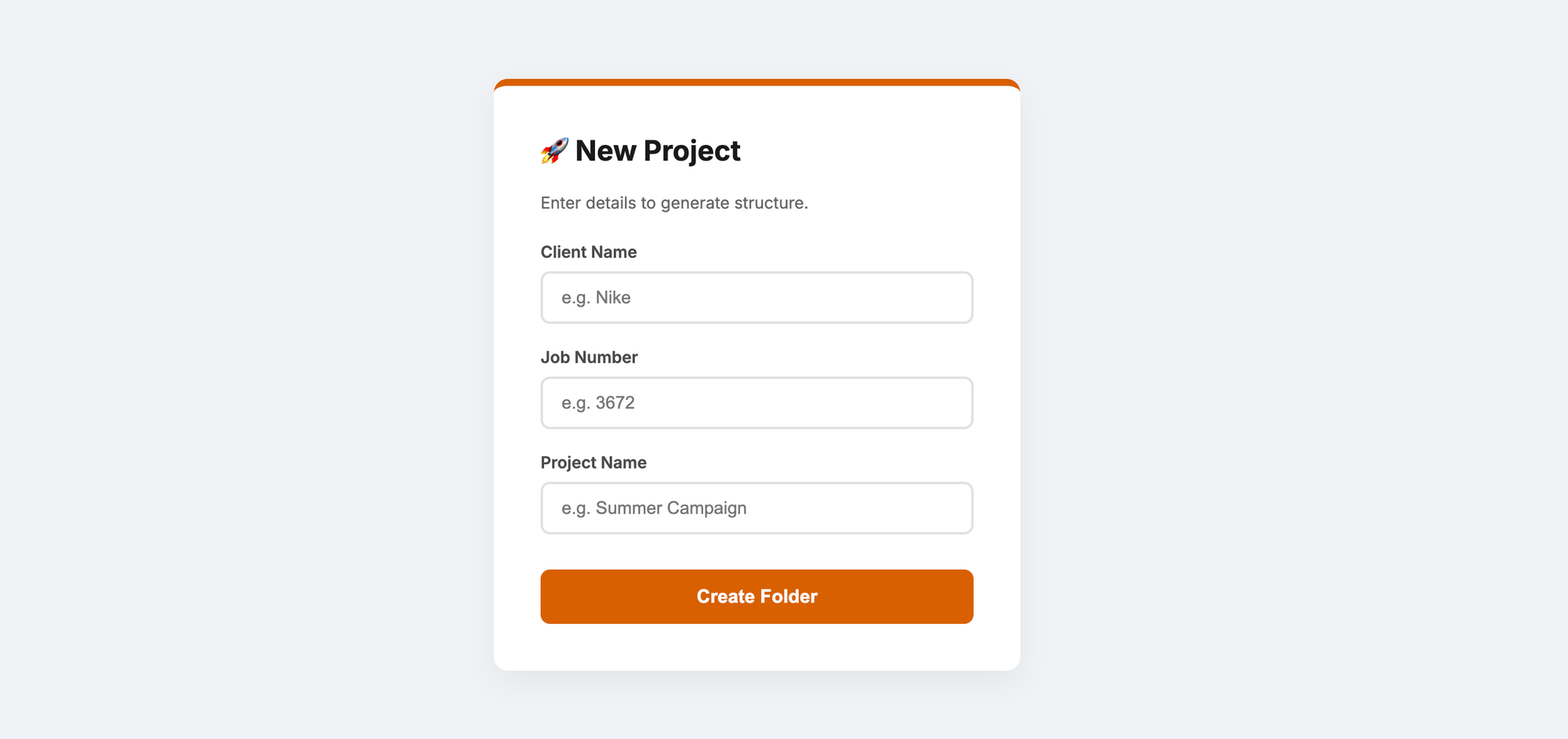Screen dimensions: 1568x739
Task: Click the "Project Name" label
Action: click(x=593, y=462)
